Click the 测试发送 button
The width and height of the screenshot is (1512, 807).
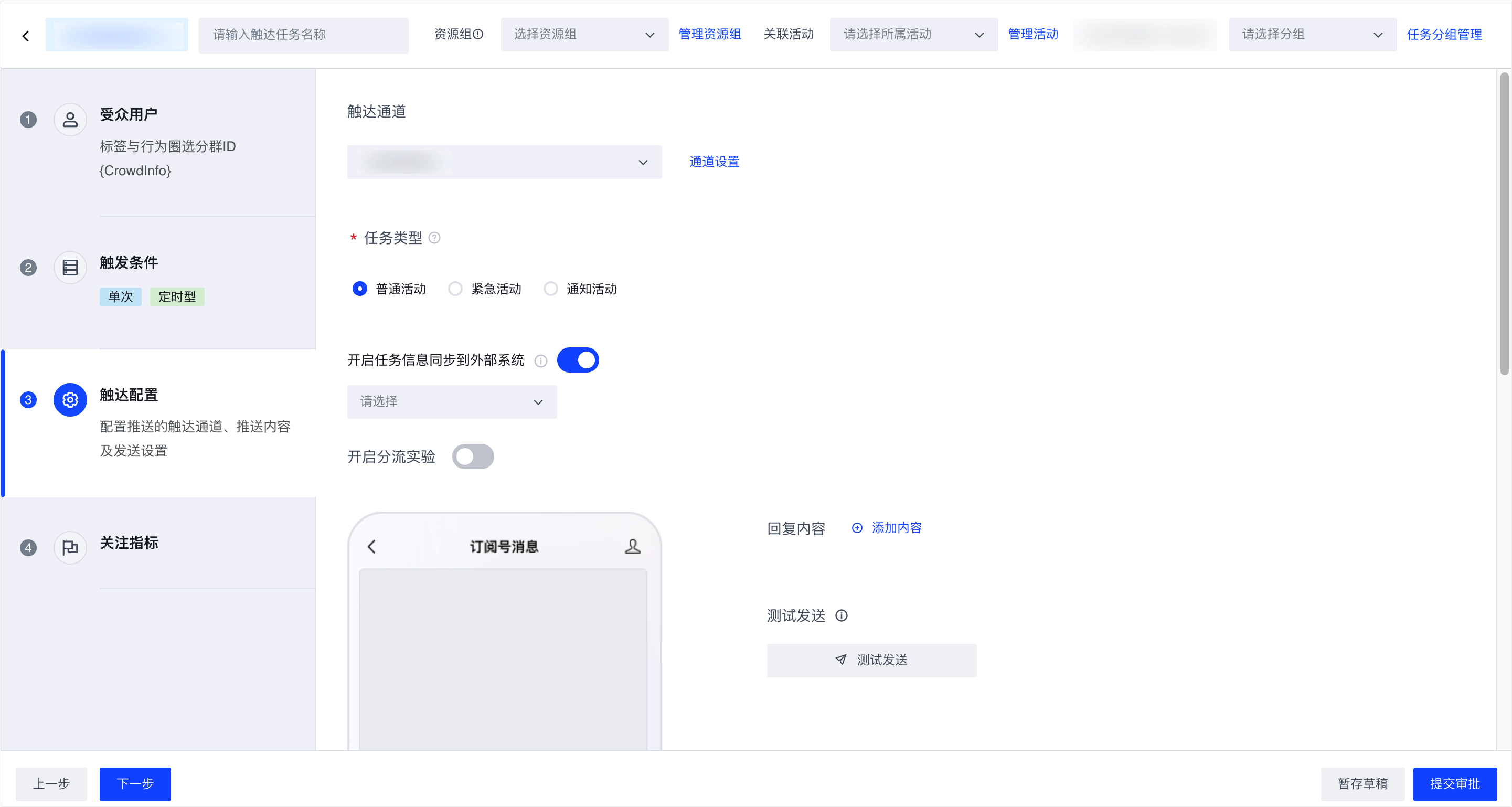(x=871, y=660)
